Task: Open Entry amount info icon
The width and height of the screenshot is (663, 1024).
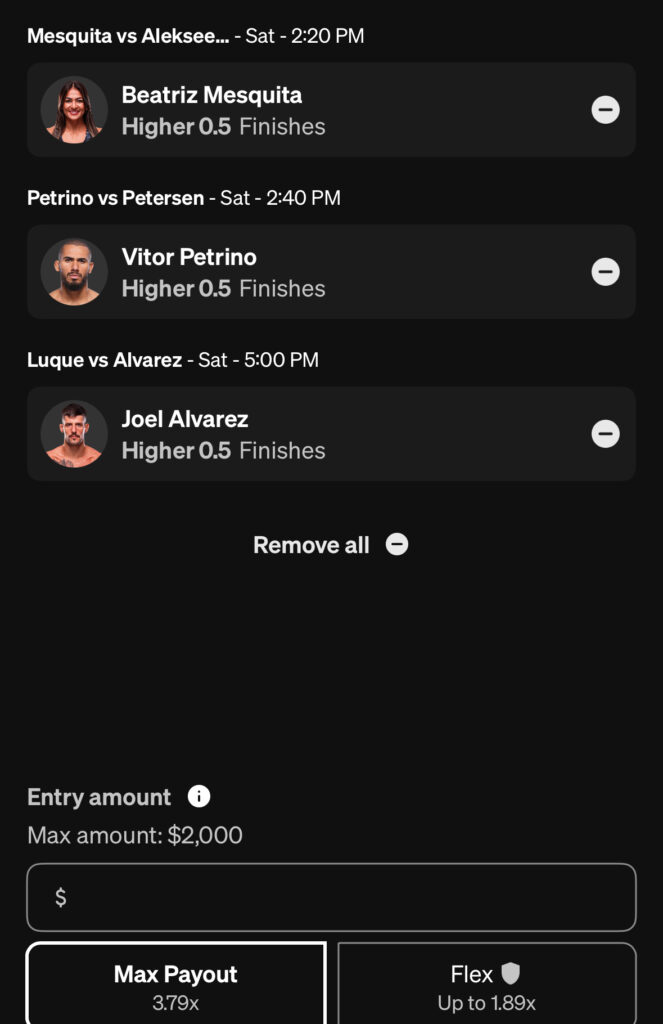Action: click(x=199, y=797)
